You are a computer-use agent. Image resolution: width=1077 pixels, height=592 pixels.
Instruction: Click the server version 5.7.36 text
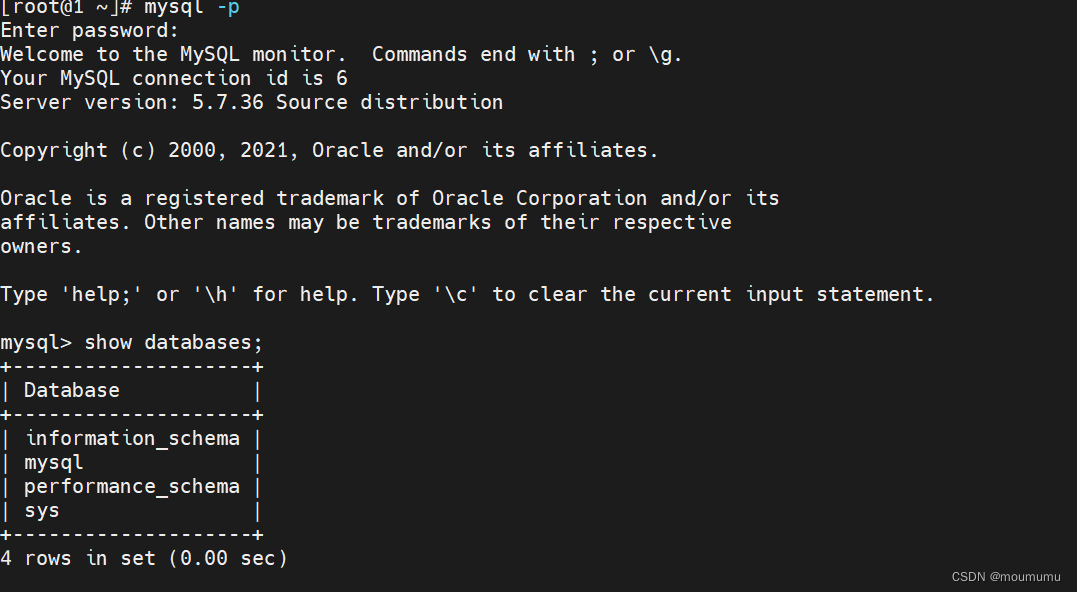point(251,102)
